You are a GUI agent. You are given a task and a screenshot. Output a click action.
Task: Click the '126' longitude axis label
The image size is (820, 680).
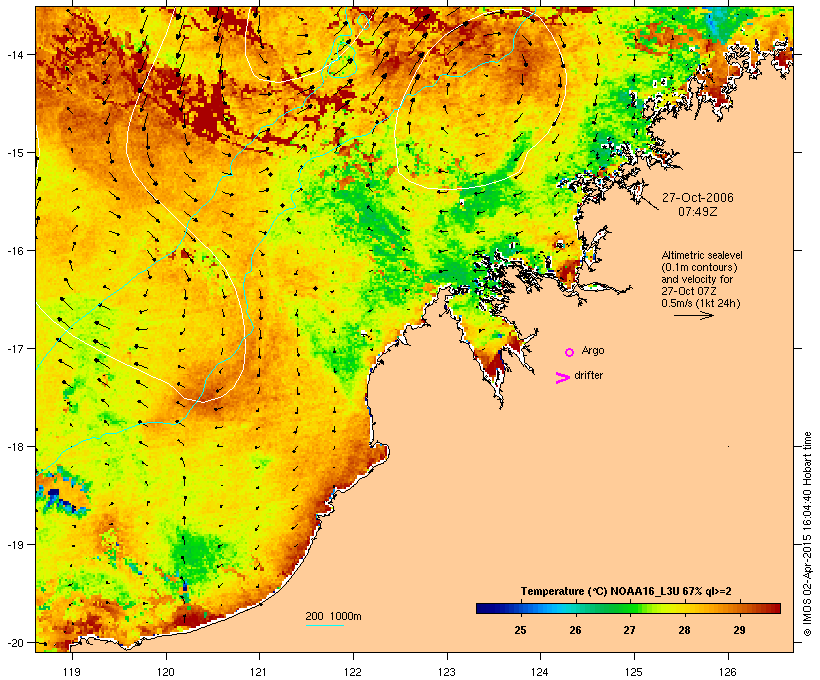(x=728, y=672)
